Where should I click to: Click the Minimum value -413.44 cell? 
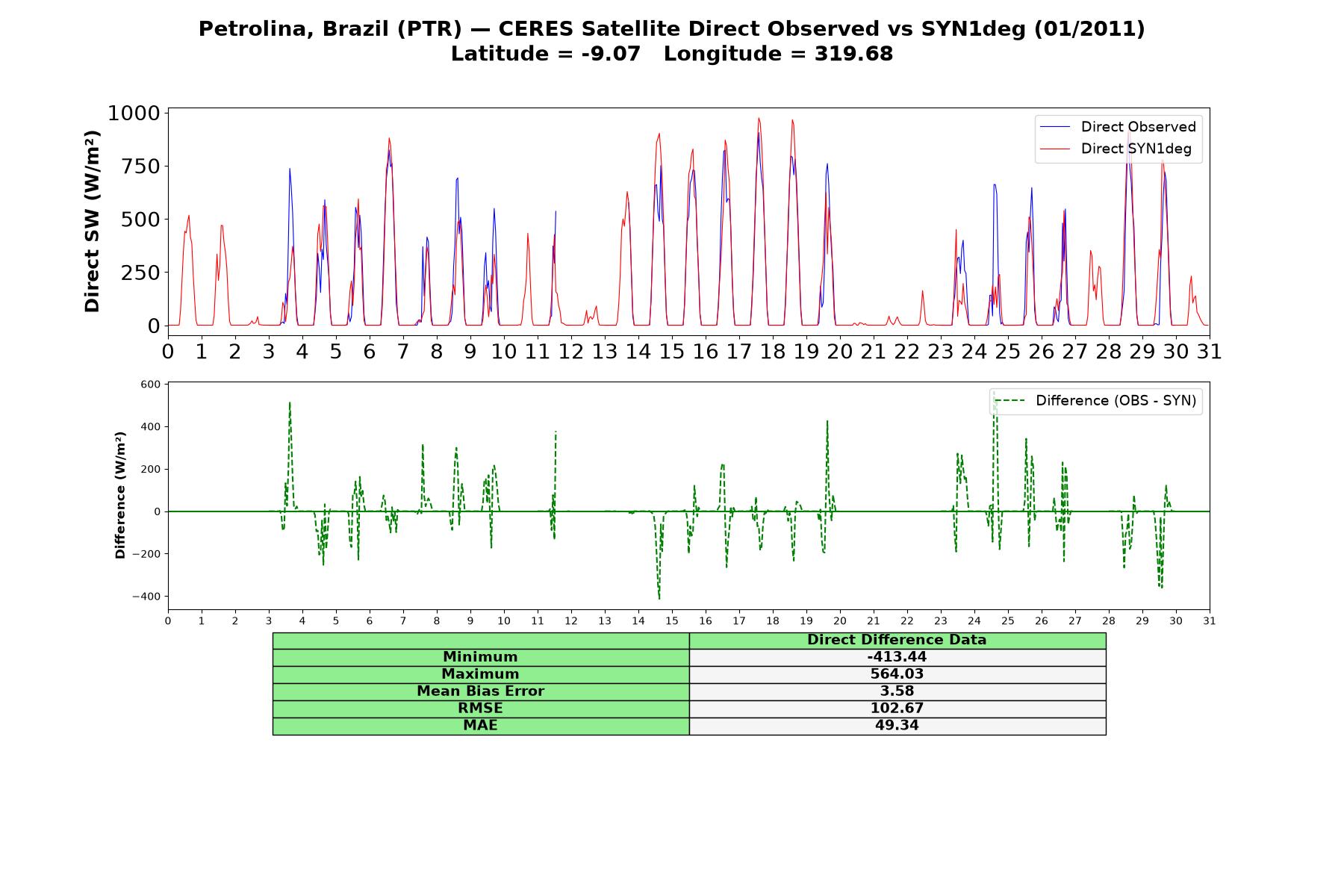coord(897,657)
